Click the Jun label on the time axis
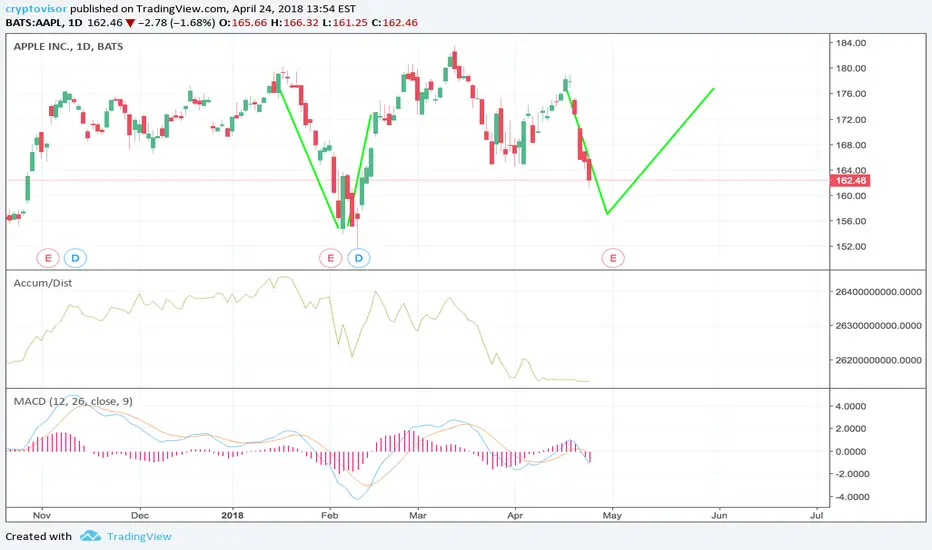This screenshot has width=932, height=550. (x=719, y=516)
